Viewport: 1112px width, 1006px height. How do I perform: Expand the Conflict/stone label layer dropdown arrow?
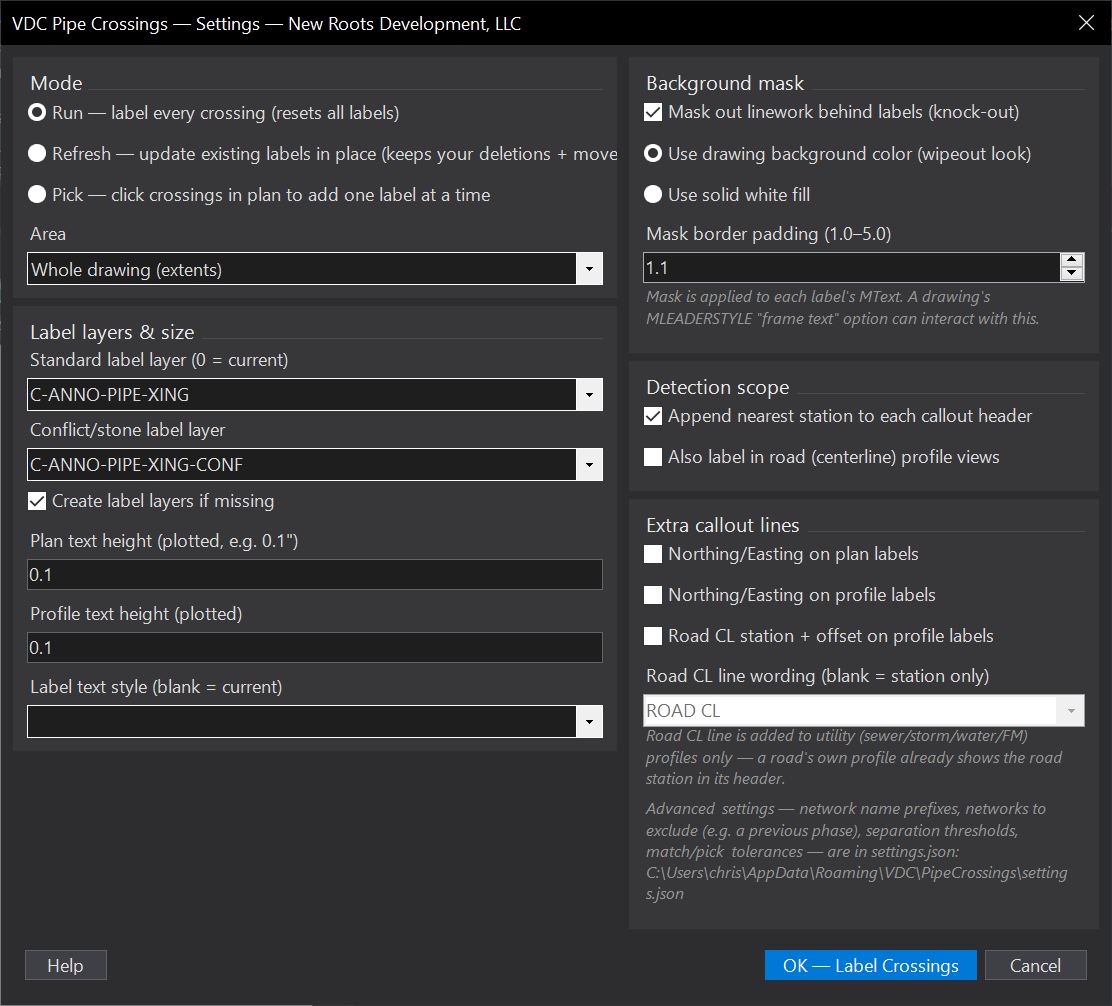[589, 464]
